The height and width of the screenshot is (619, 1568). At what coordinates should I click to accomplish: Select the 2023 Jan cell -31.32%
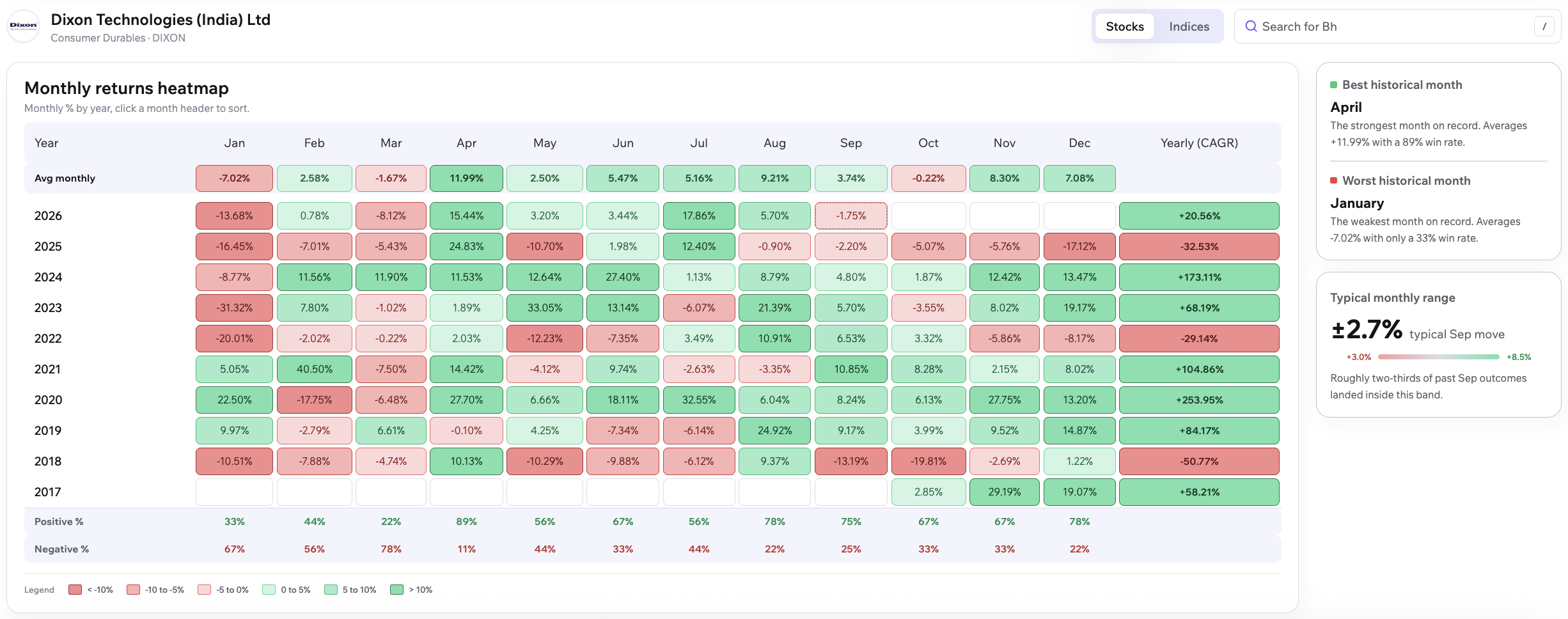pos(235,308)
